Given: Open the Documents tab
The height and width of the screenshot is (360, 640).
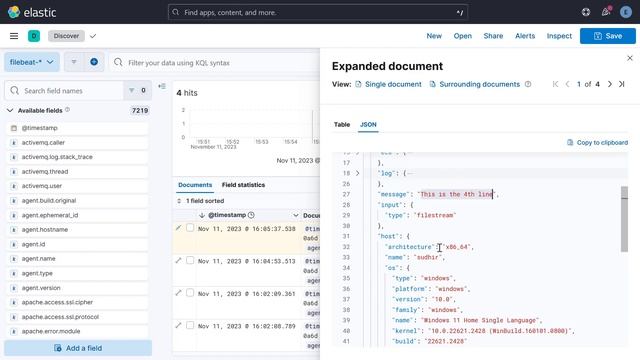Looking at the screenshot, I should pyautogui.click(x=195, y=185).
